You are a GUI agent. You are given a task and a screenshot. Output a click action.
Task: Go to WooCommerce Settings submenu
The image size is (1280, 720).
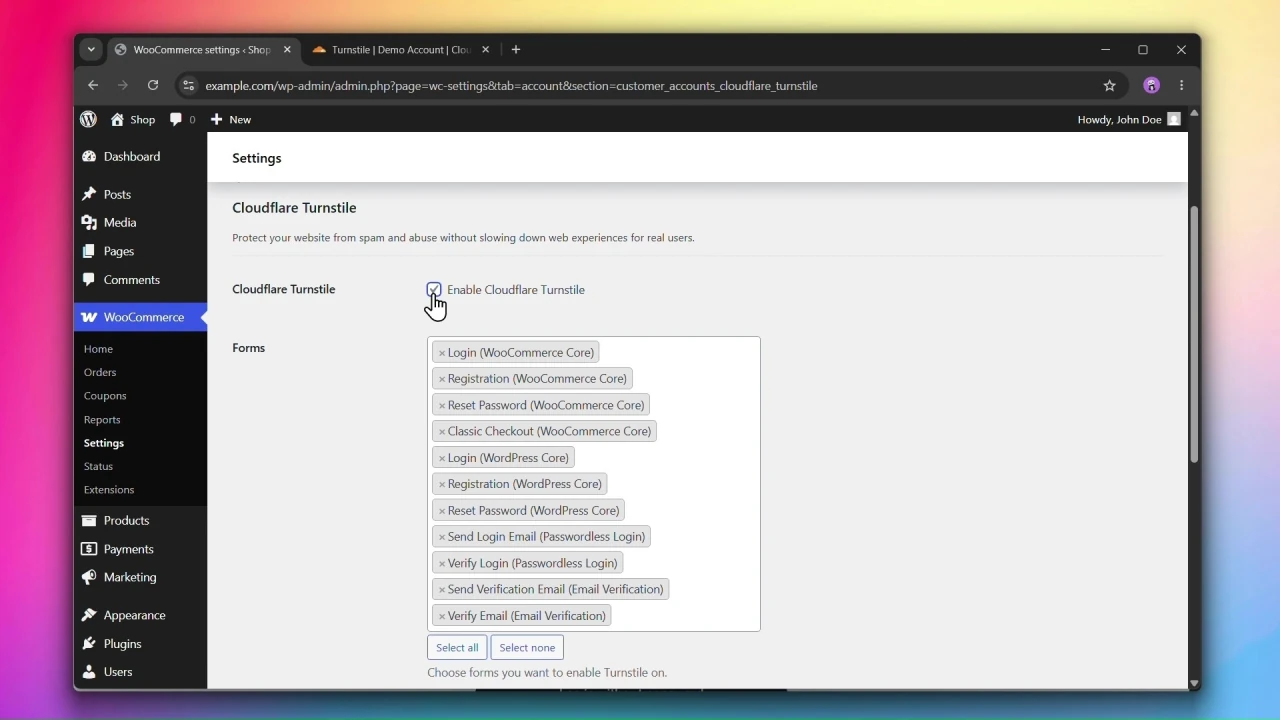[x=104, y=443]
